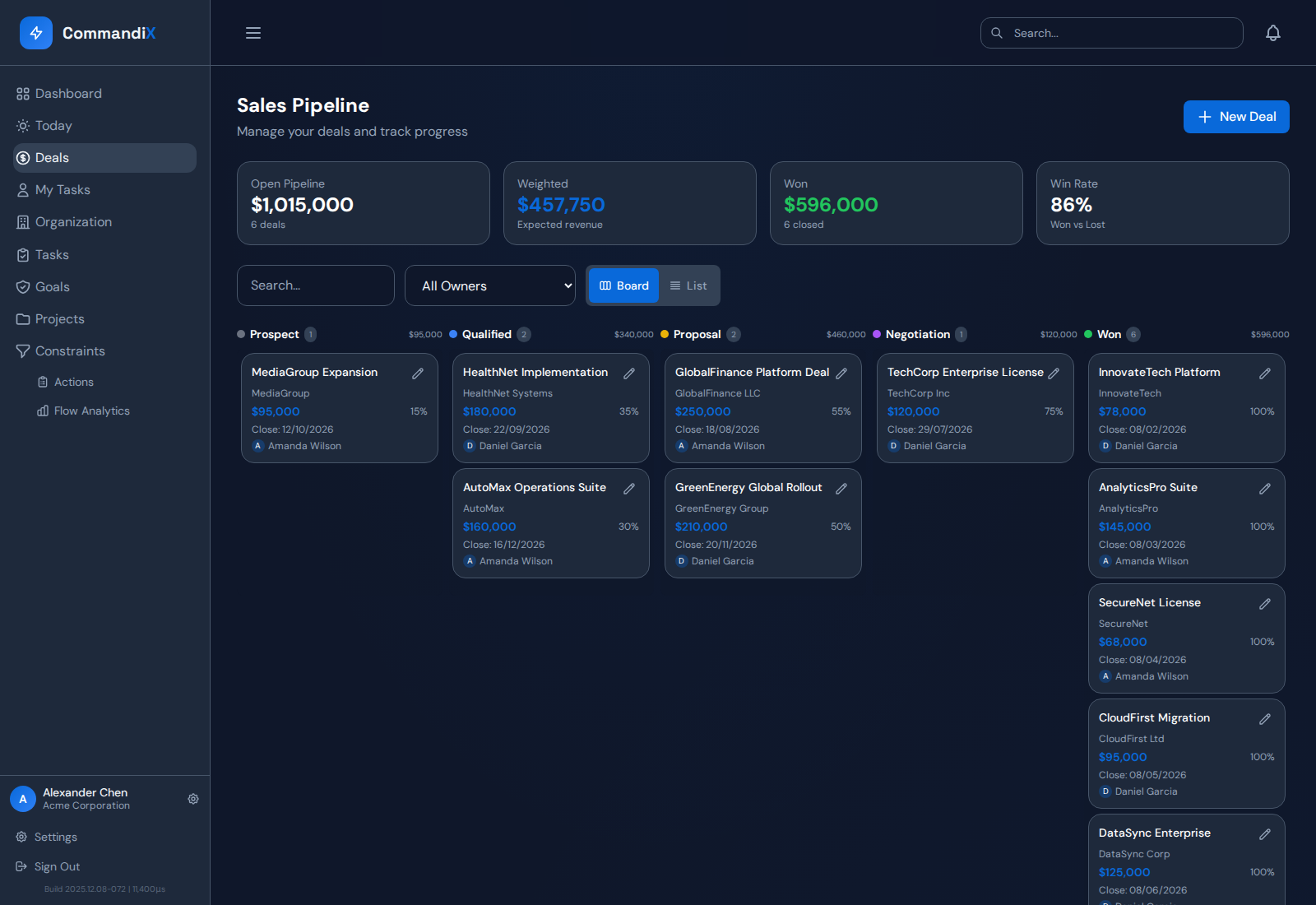Click $250,000 on GlobalFinance Platform Deal
This screenshot has width=1316, height=905.
tap(703, 411)
